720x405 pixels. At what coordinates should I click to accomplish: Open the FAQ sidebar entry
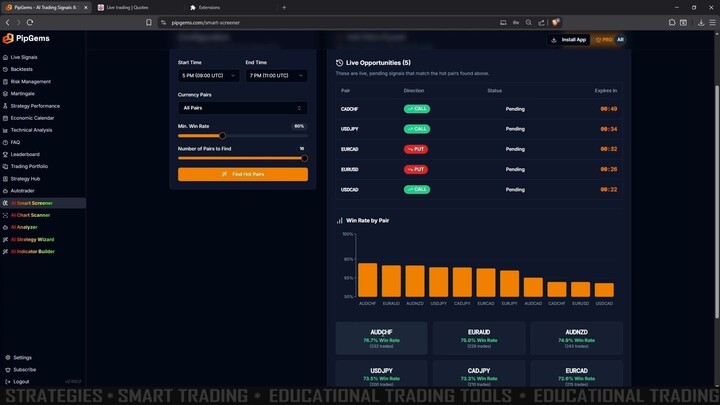[15, 142]
